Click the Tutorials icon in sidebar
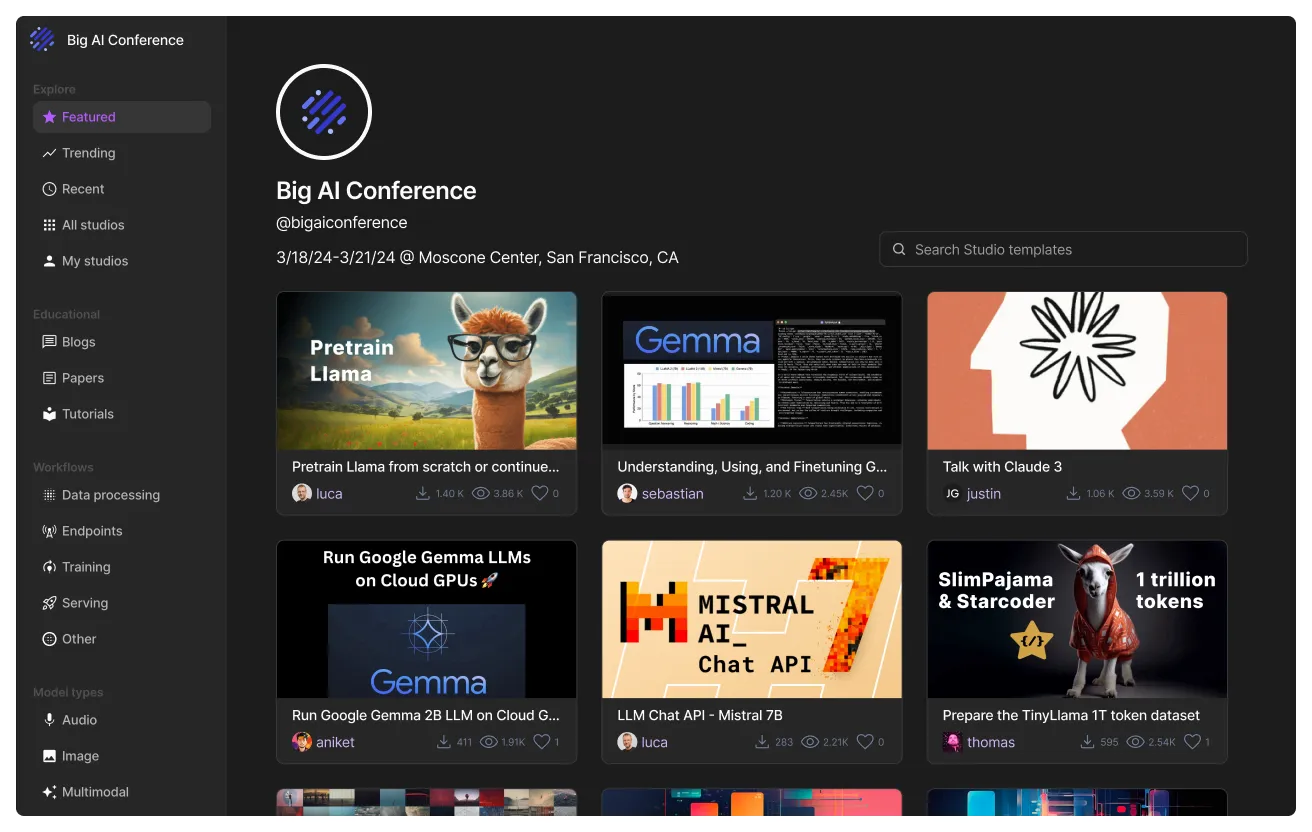This screenshot has height=832, width=1312. tap(49, 414)
